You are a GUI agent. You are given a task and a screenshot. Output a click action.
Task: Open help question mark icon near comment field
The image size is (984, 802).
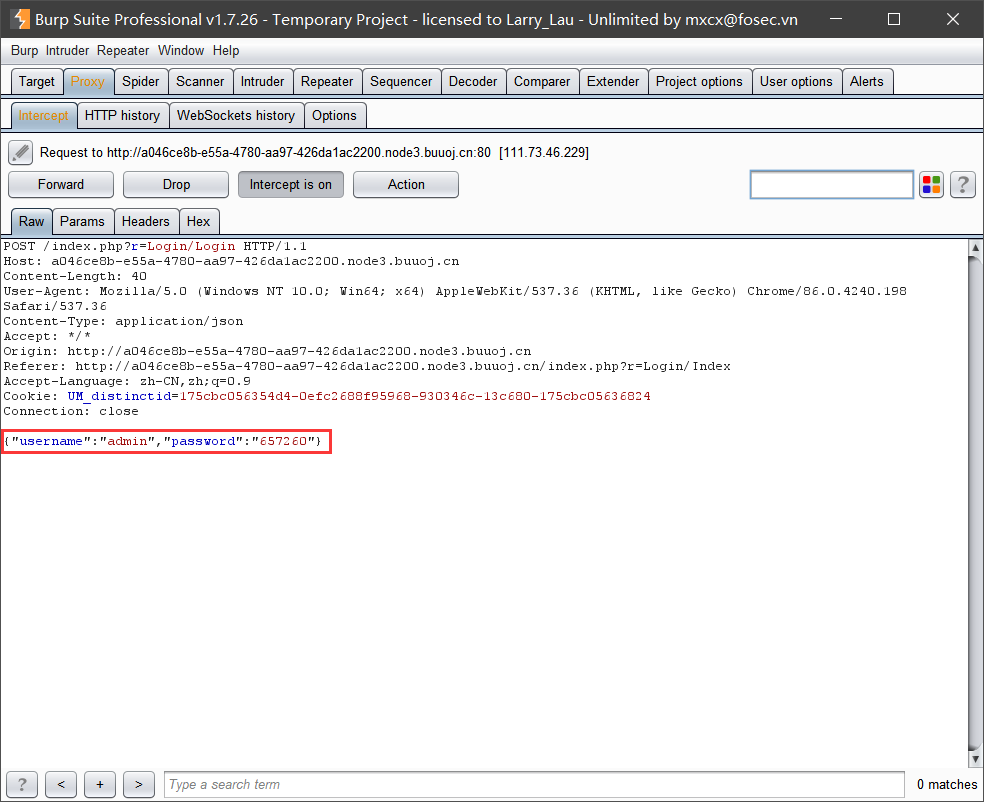pyautogui.click(x=963, y=184)
